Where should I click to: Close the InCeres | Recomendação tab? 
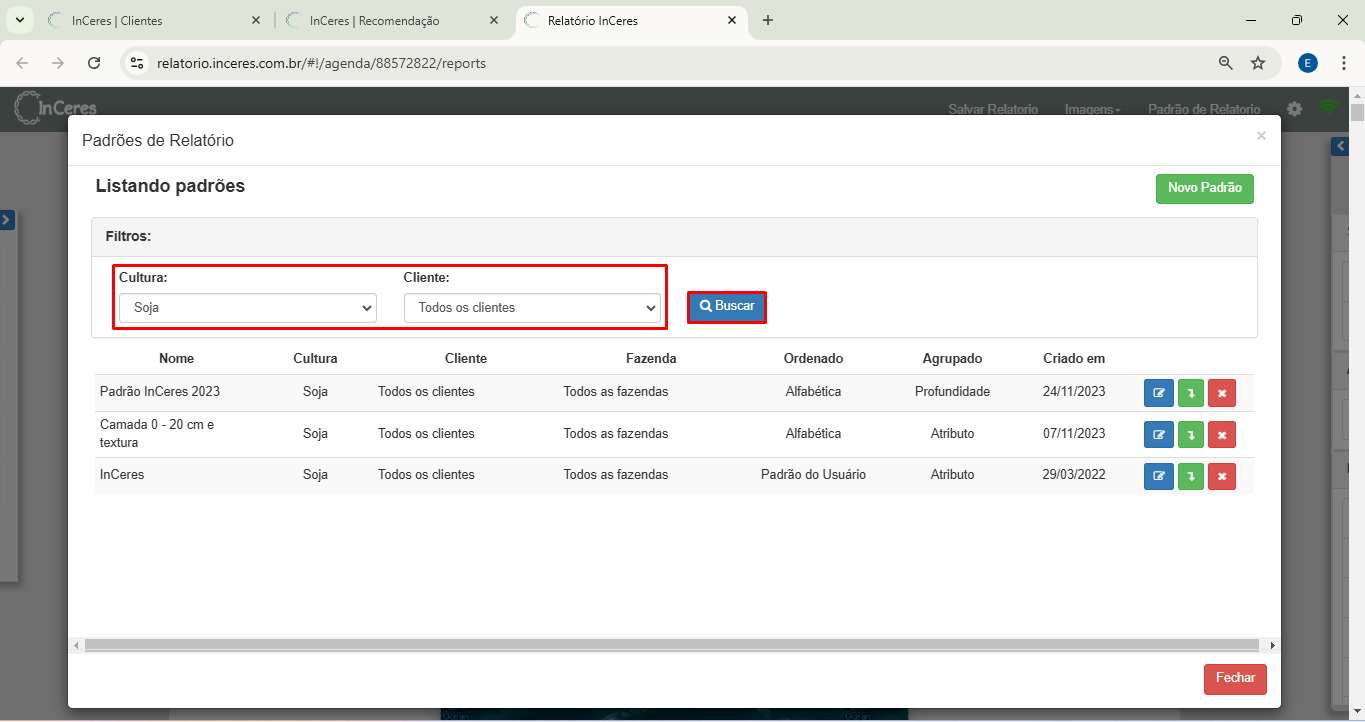click(x=494, y=20)
